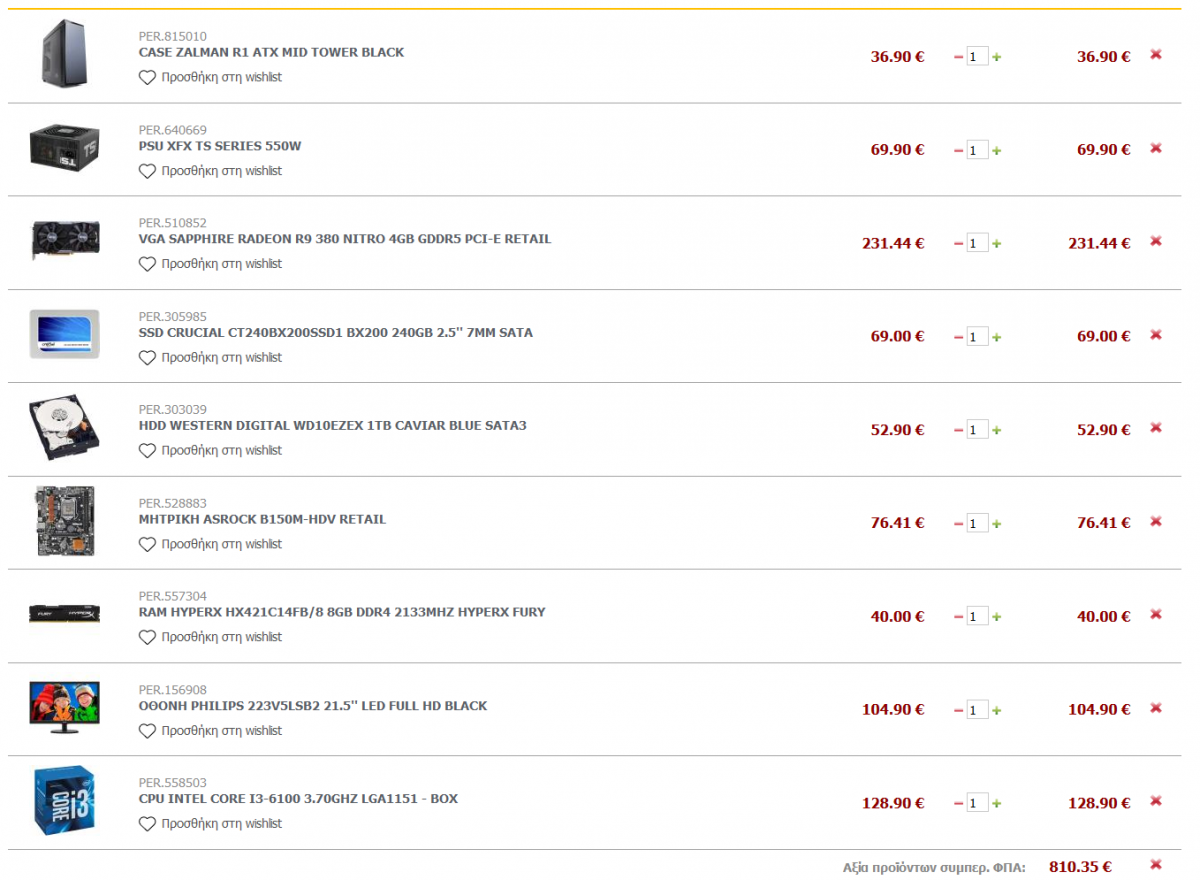This screenshot has width=1200, height=880.
Task: Delete the SAPPHIRE RADEON R9 380 row
Action: 1156,241
